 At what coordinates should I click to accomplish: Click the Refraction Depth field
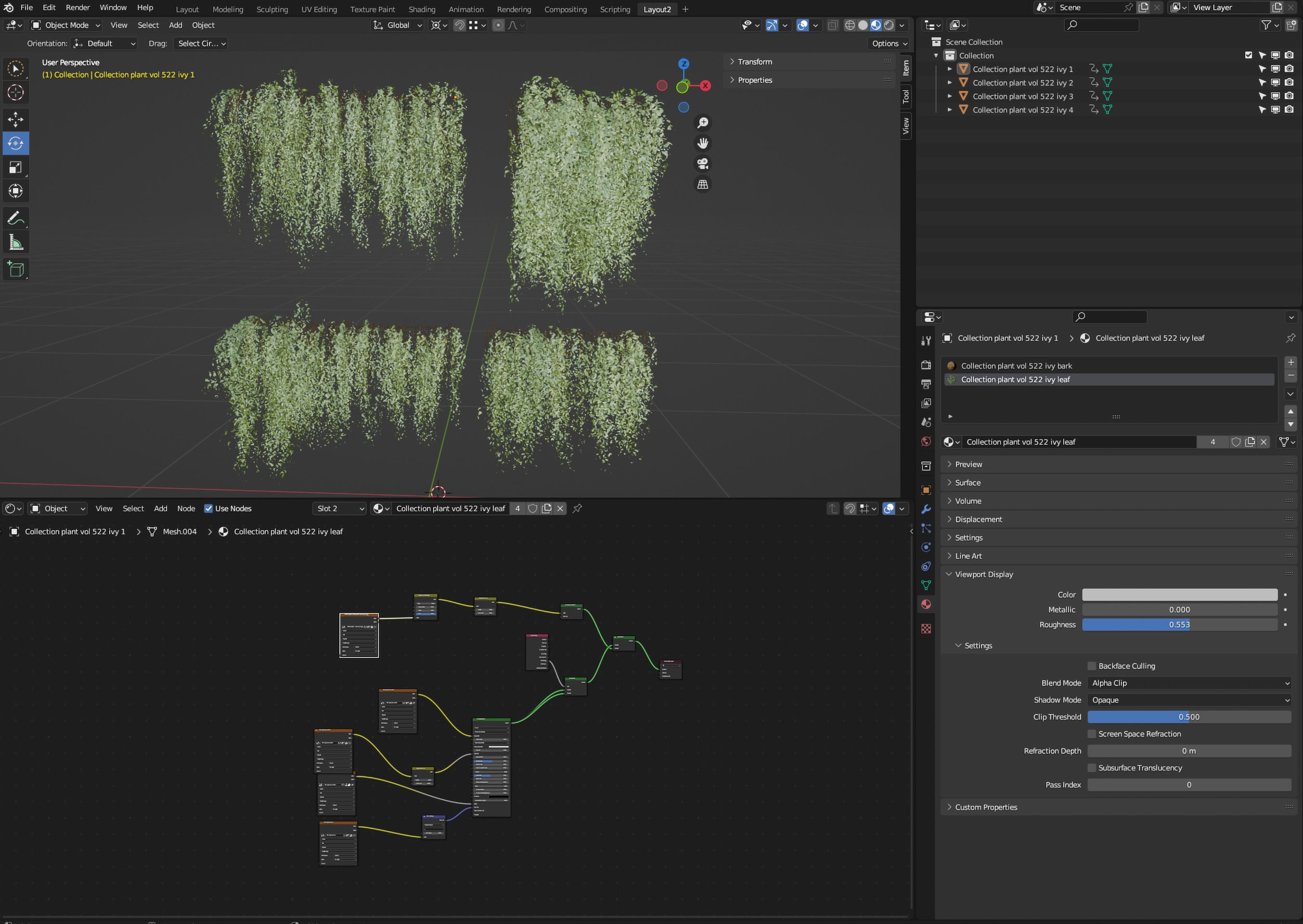(1189, 751)
